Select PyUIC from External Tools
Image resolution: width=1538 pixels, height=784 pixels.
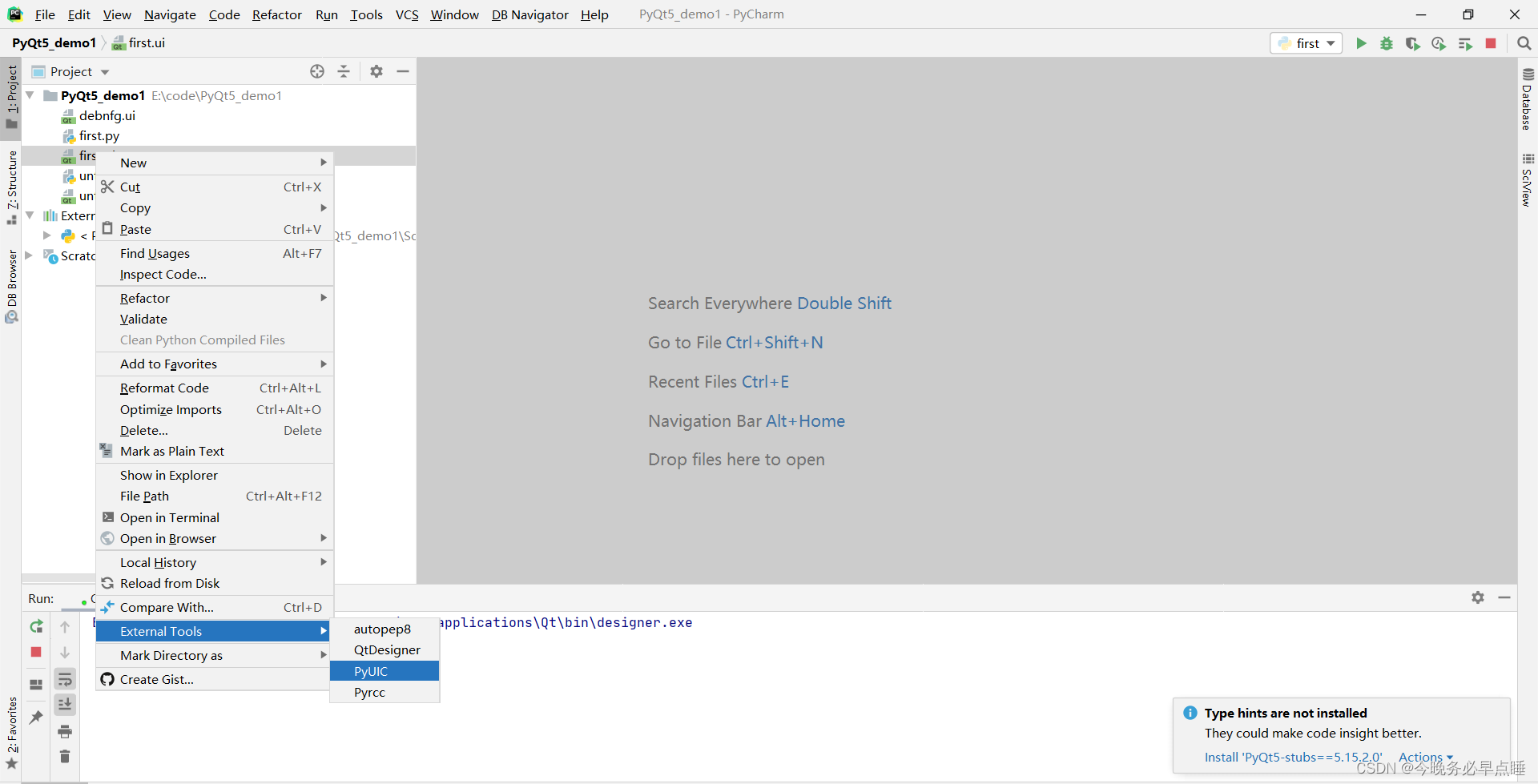[x=384, y=671]
